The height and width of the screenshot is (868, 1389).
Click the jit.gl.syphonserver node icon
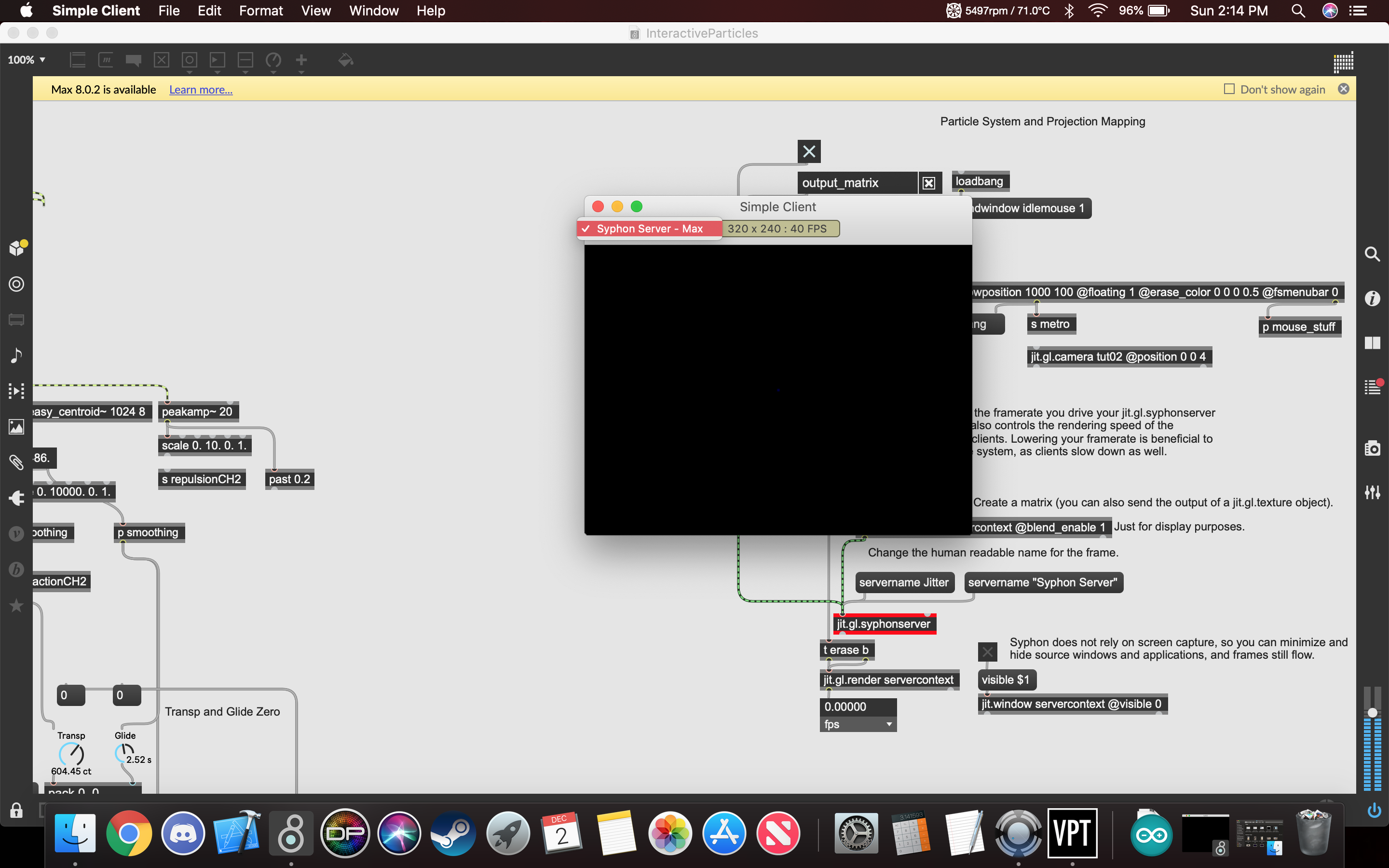point(882,623)
